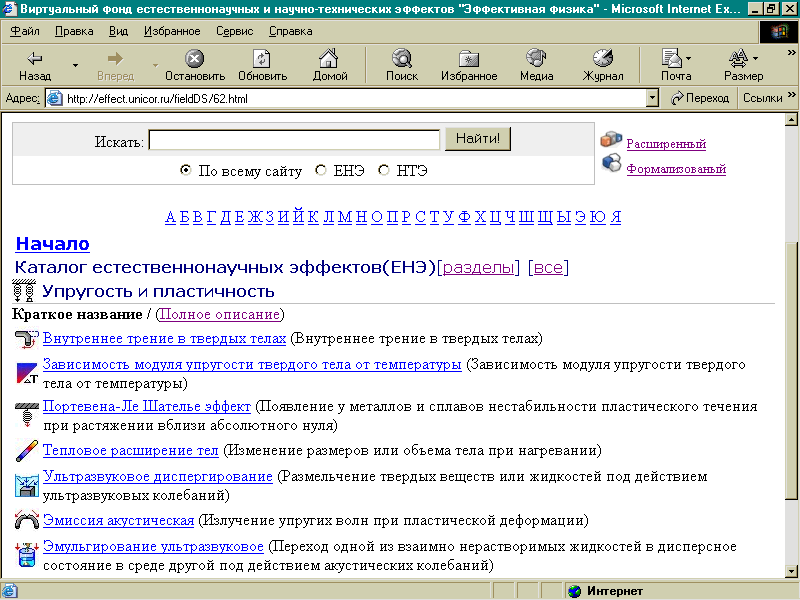Open the Избранное menu
This screenshot has width=800, height=600.
(172, 31)
